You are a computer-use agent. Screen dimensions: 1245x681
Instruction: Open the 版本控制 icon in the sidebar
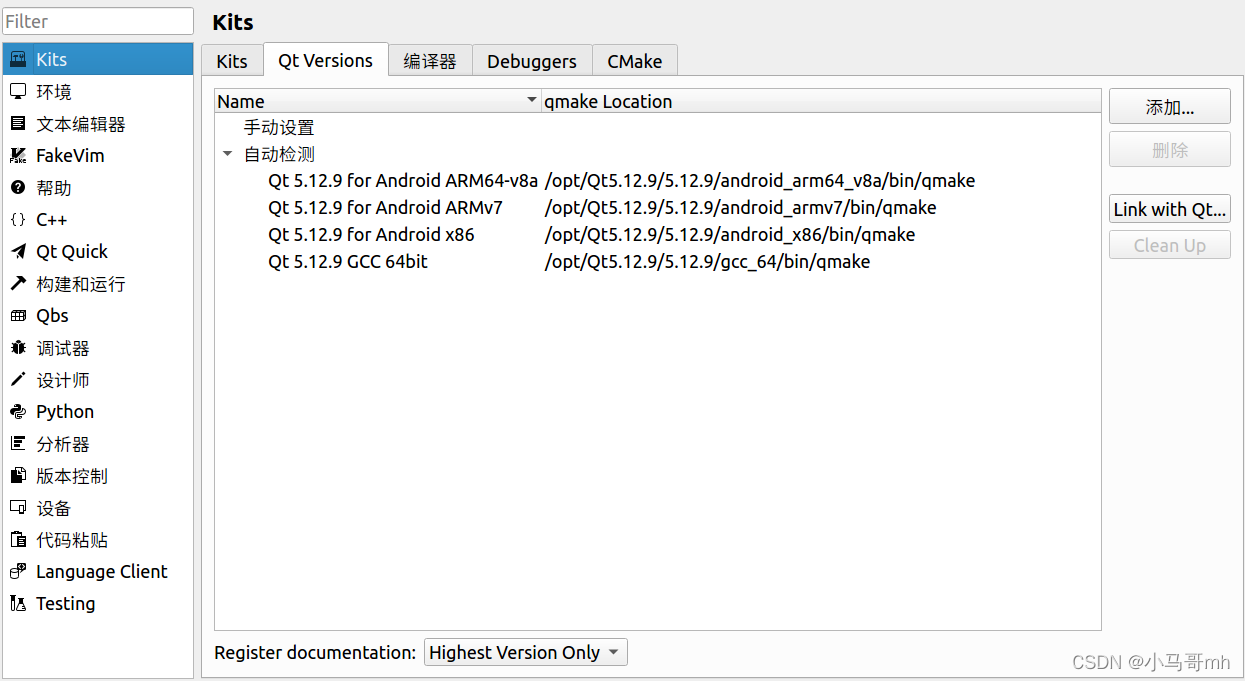[18, 476]
